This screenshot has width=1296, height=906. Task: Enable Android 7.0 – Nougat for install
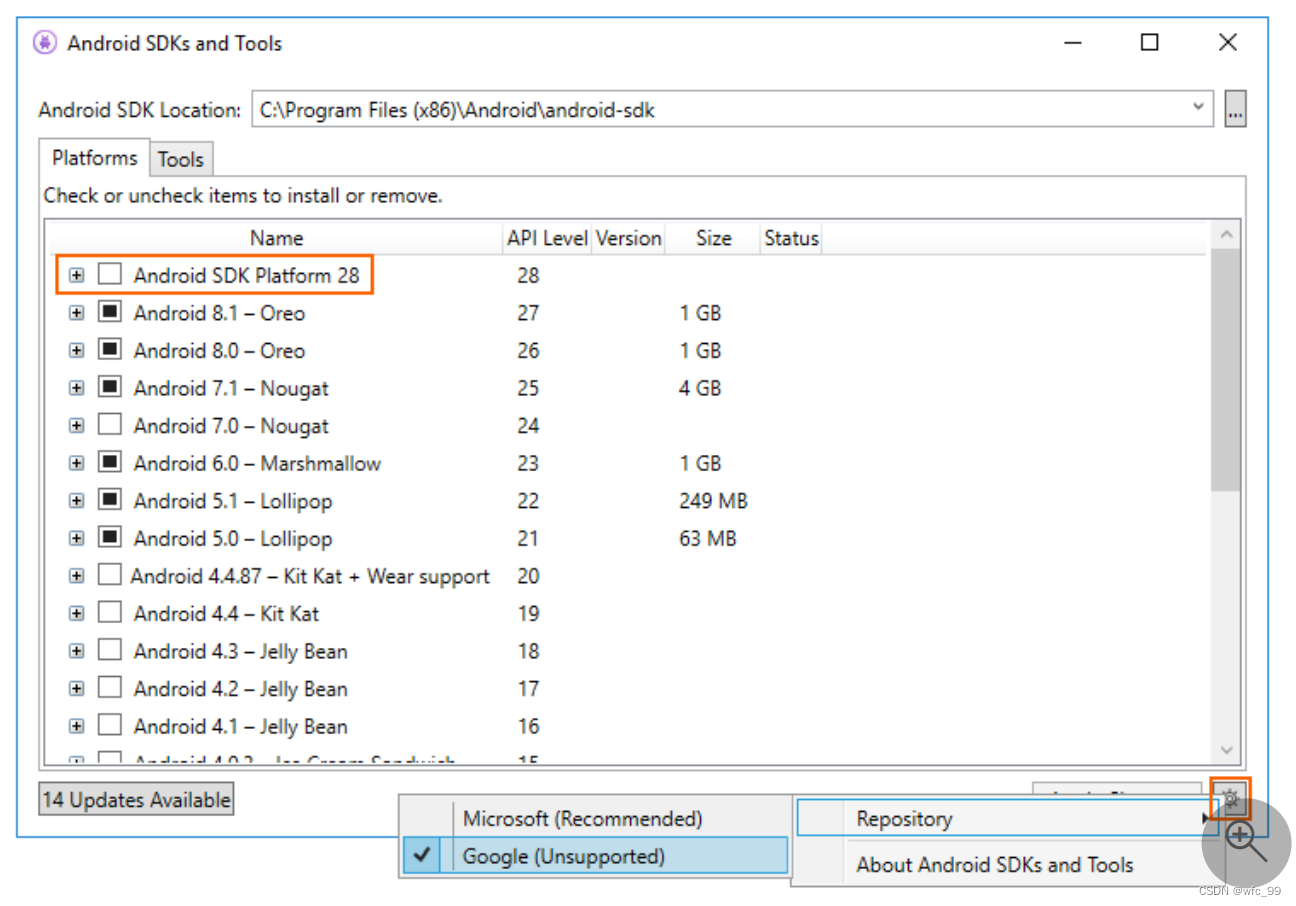tap(110, 425)
